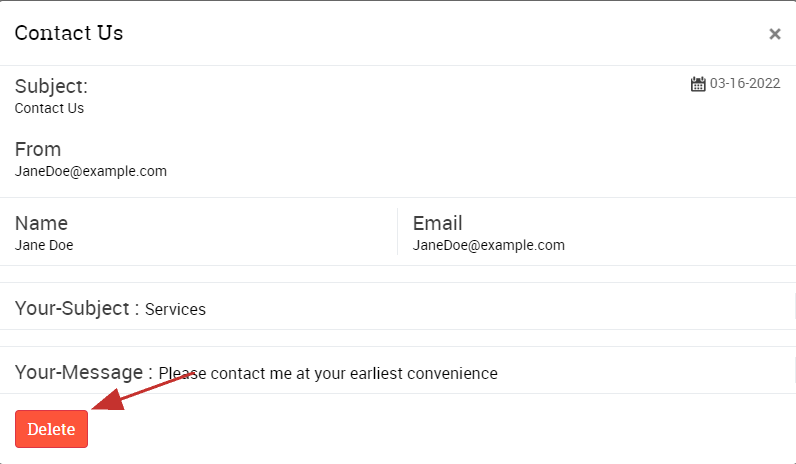Click the Contact Us dialog title
This screenshot has width=796, height=464.
(69, 33)
